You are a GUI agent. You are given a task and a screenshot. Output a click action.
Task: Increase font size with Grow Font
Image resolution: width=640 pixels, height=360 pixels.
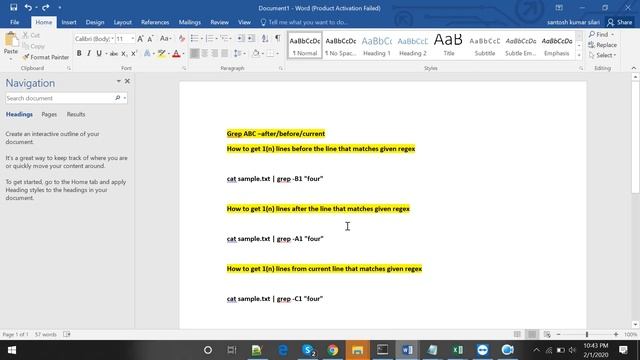[140, 39]
